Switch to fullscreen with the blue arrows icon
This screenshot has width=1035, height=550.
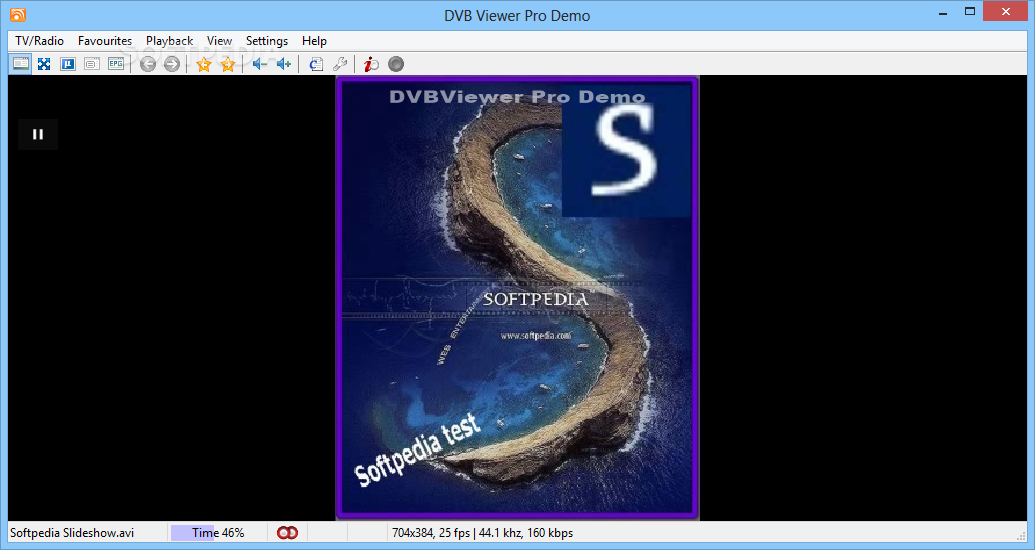[44, 64]
